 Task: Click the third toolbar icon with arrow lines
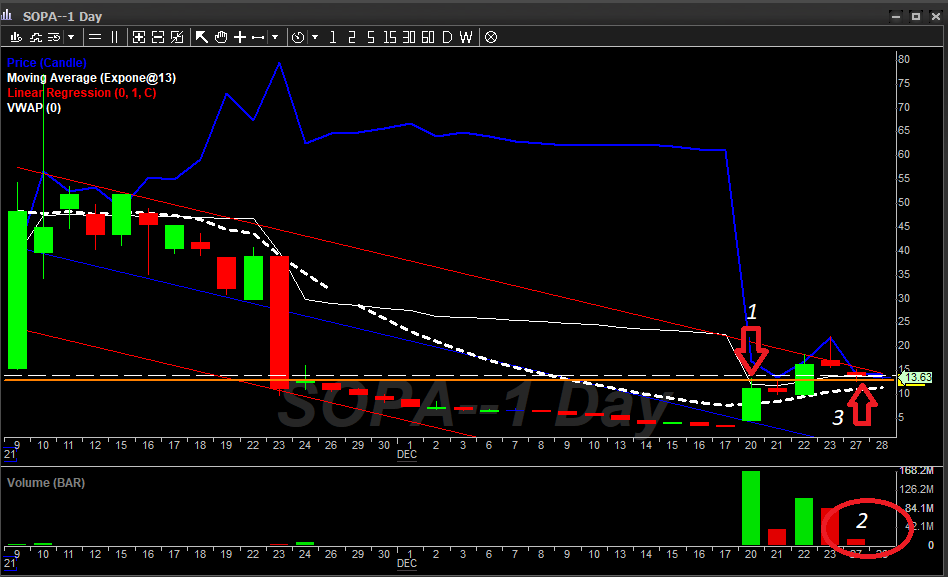[54, 37]
